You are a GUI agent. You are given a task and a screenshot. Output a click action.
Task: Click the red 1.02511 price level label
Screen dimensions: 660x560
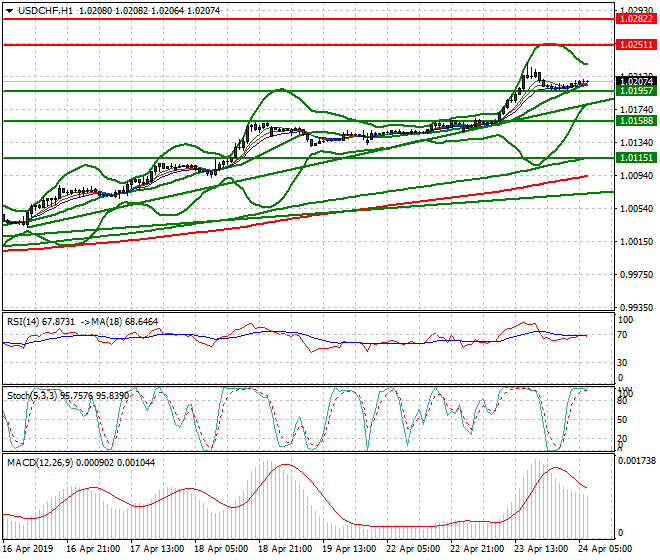[x=636, y=45]
